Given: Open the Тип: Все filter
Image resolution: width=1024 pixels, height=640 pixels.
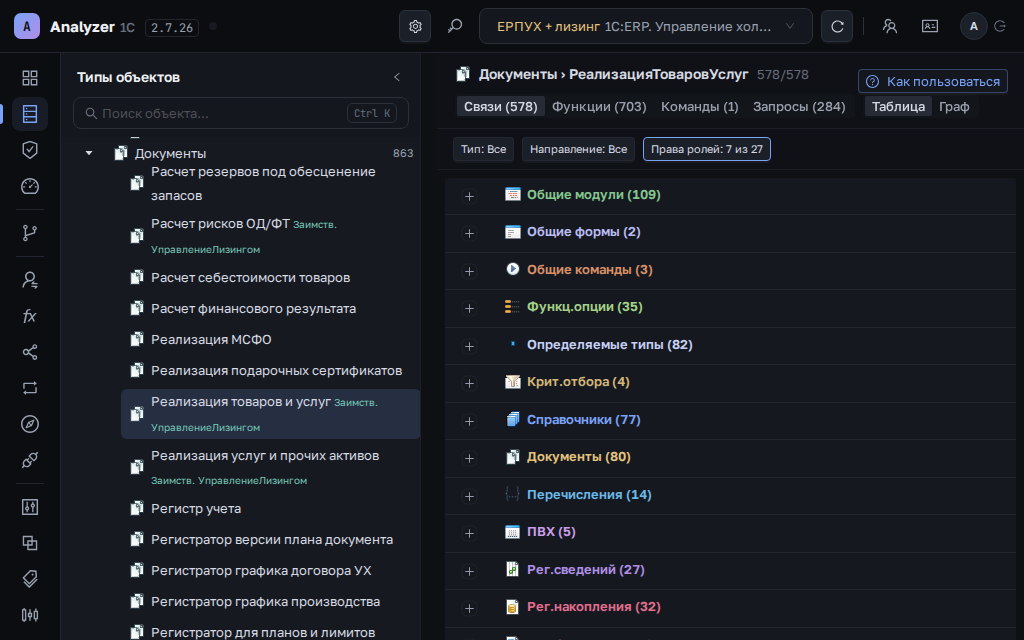Looking at the screenshot, I should (483, 150).
